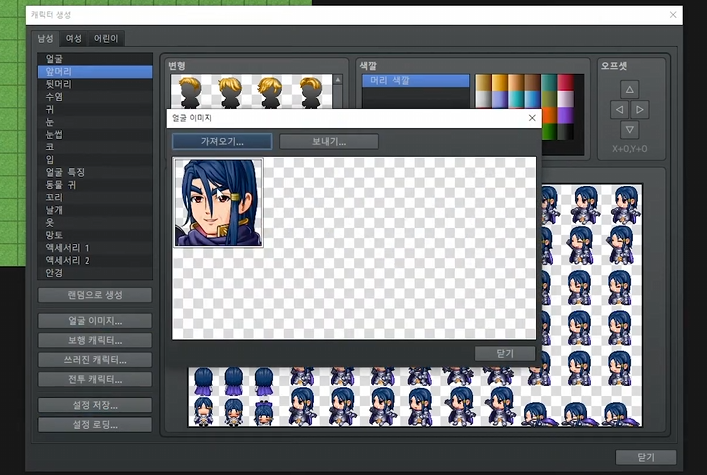The width and height of the screenshot is (707, 475).
Task: Select 뒷머리 in the parts list
Action: (x=95, y=84)
